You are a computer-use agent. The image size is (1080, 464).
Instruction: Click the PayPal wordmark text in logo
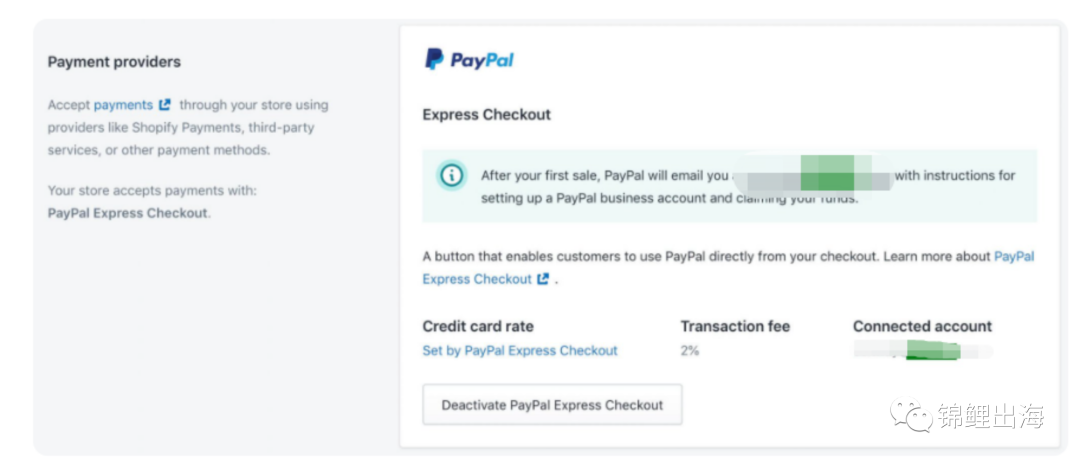point(482,61)
